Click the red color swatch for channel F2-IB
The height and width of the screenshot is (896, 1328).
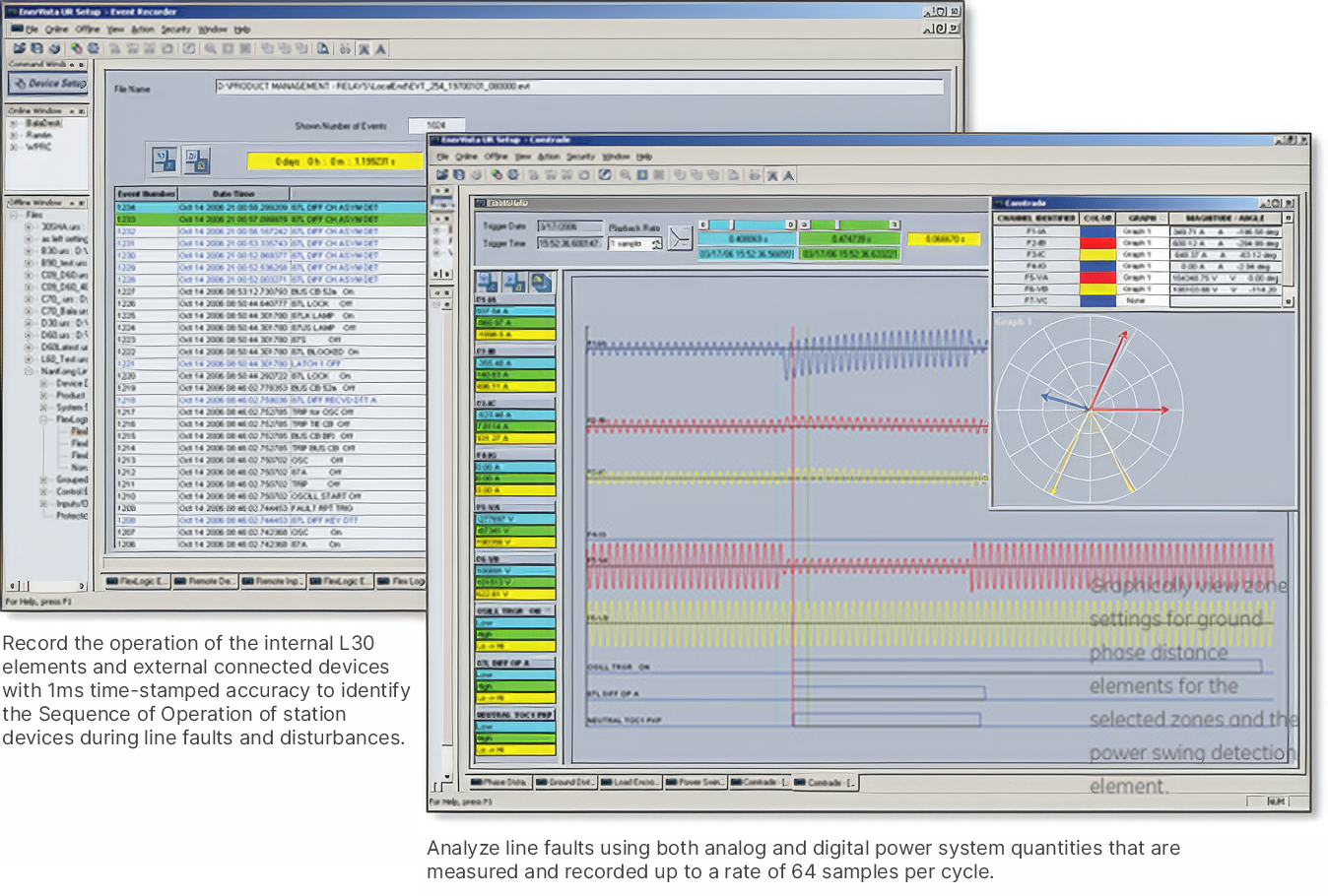click(x=1097, y=242)
